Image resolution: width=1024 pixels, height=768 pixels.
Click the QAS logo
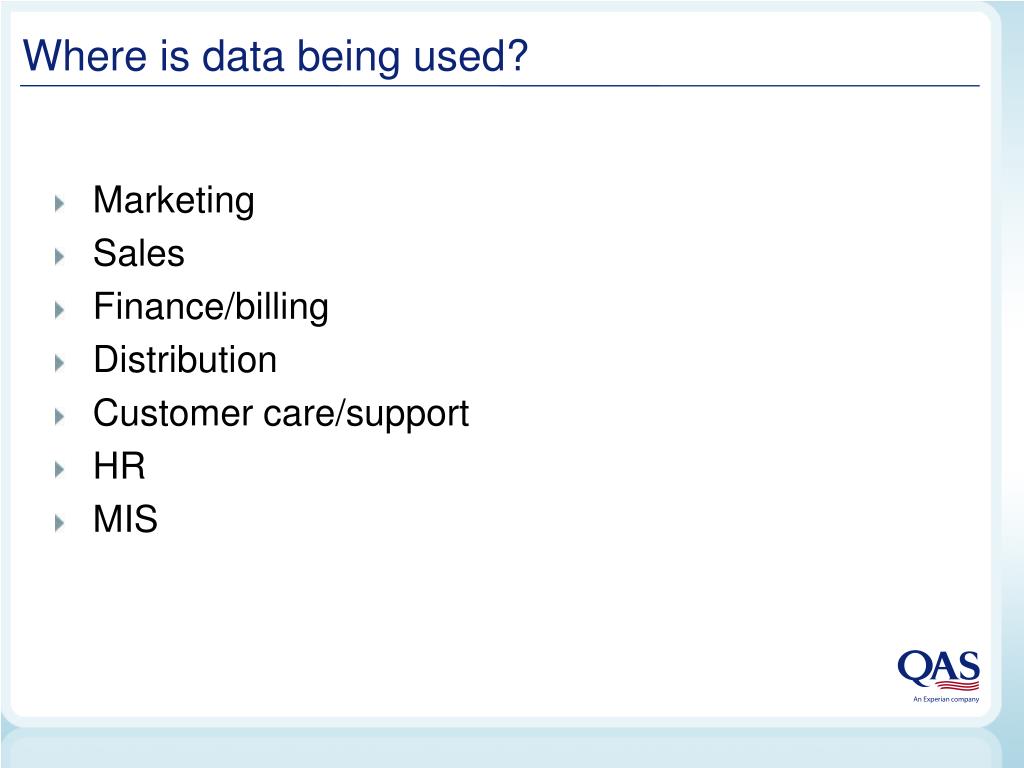tap(938, 675)
